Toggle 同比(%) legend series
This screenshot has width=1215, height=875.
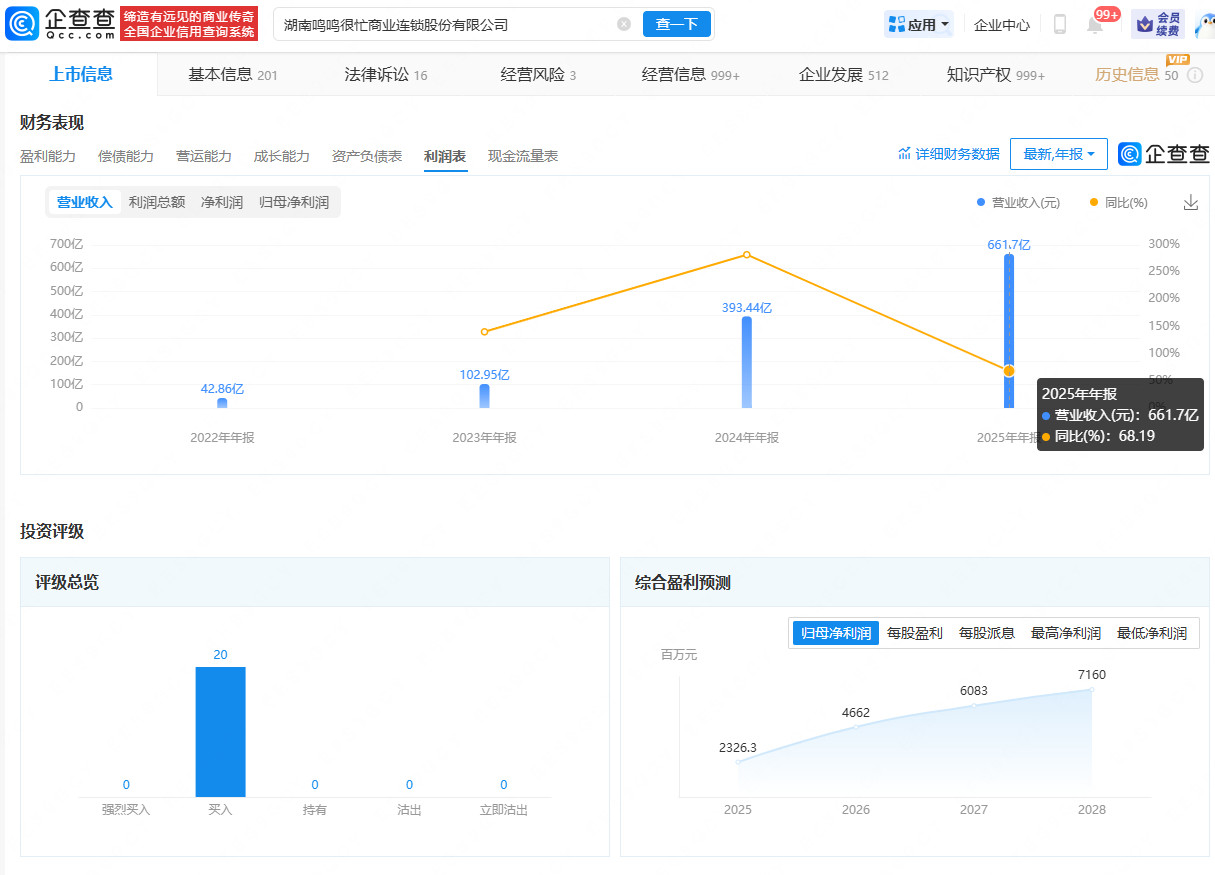point(1118,202)
